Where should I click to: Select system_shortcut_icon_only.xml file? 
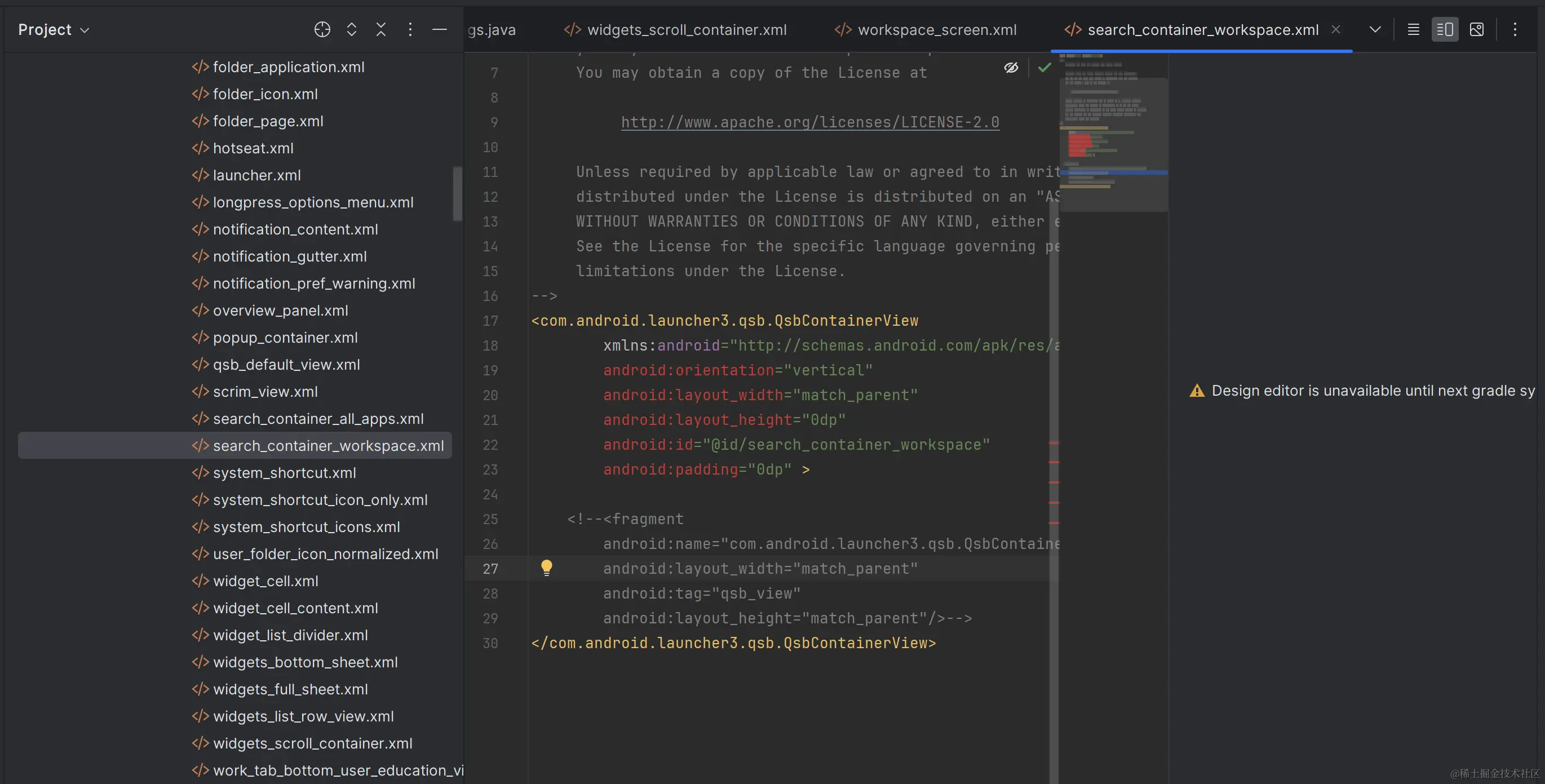coord(309,500)
